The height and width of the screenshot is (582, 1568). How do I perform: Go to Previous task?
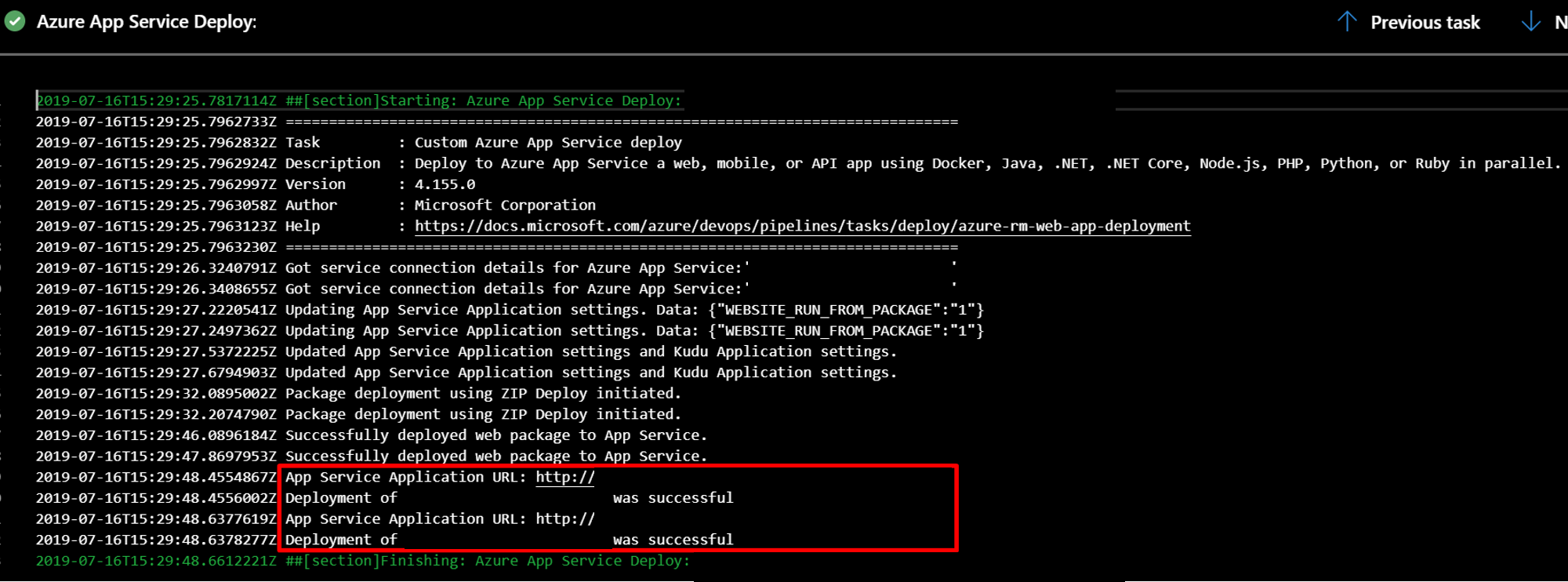click(1425, 22)
